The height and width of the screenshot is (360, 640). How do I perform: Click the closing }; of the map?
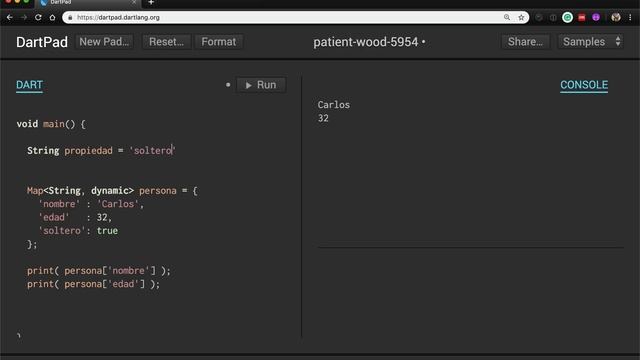coord(32,244)
